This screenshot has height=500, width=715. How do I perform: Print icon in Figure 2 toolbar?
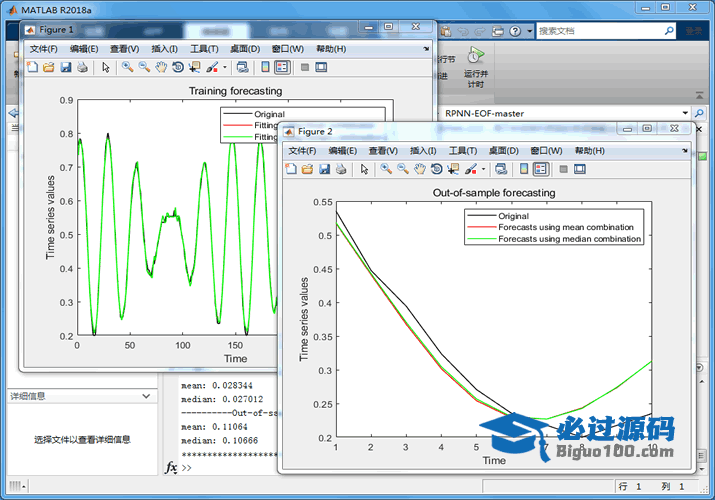[341, 169]
